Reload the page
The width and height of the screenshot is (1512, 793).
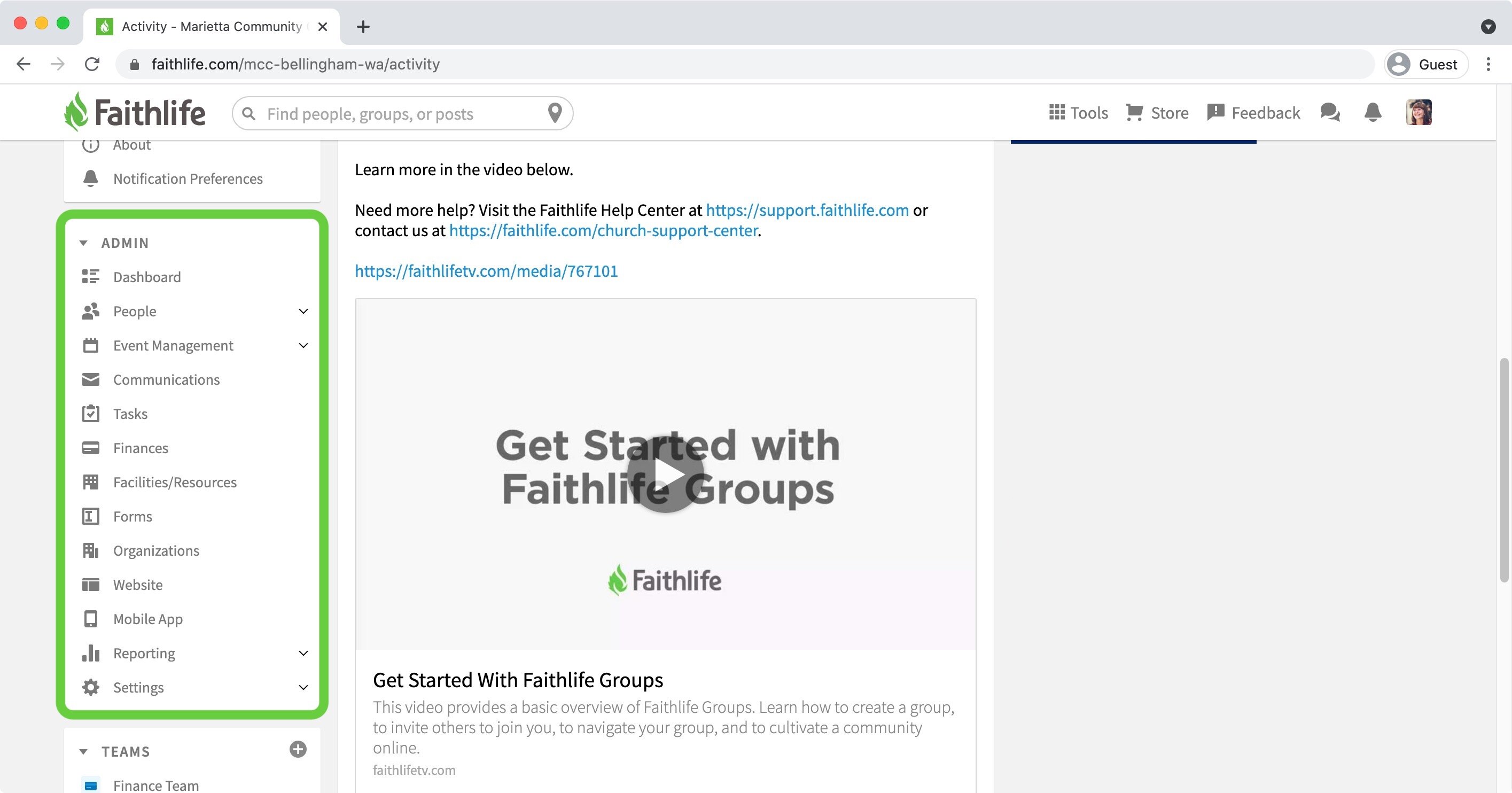[92, 64]
